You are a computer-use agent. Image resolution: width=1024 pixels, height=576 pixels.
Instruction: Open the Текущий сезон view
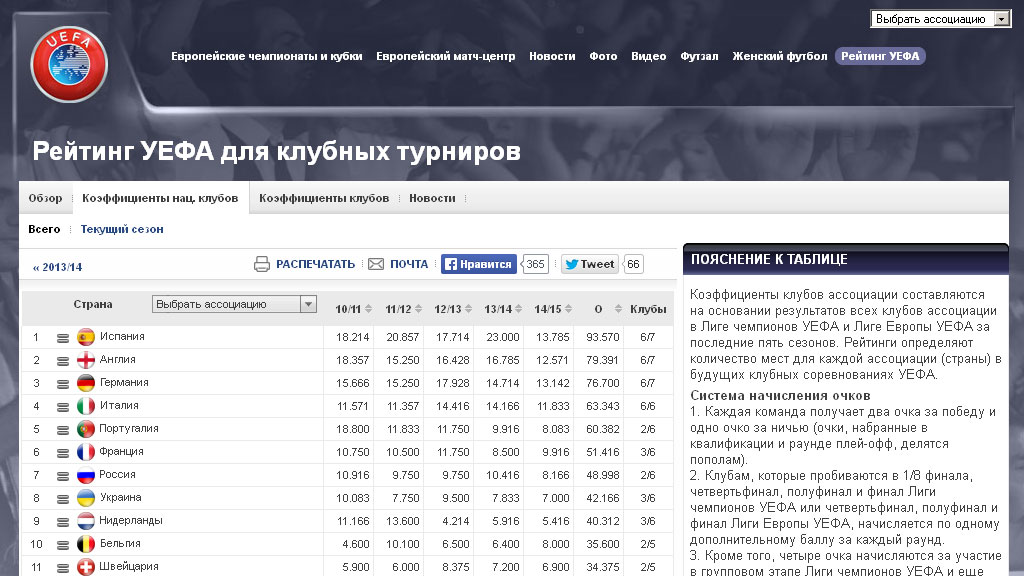coord(122,229)
